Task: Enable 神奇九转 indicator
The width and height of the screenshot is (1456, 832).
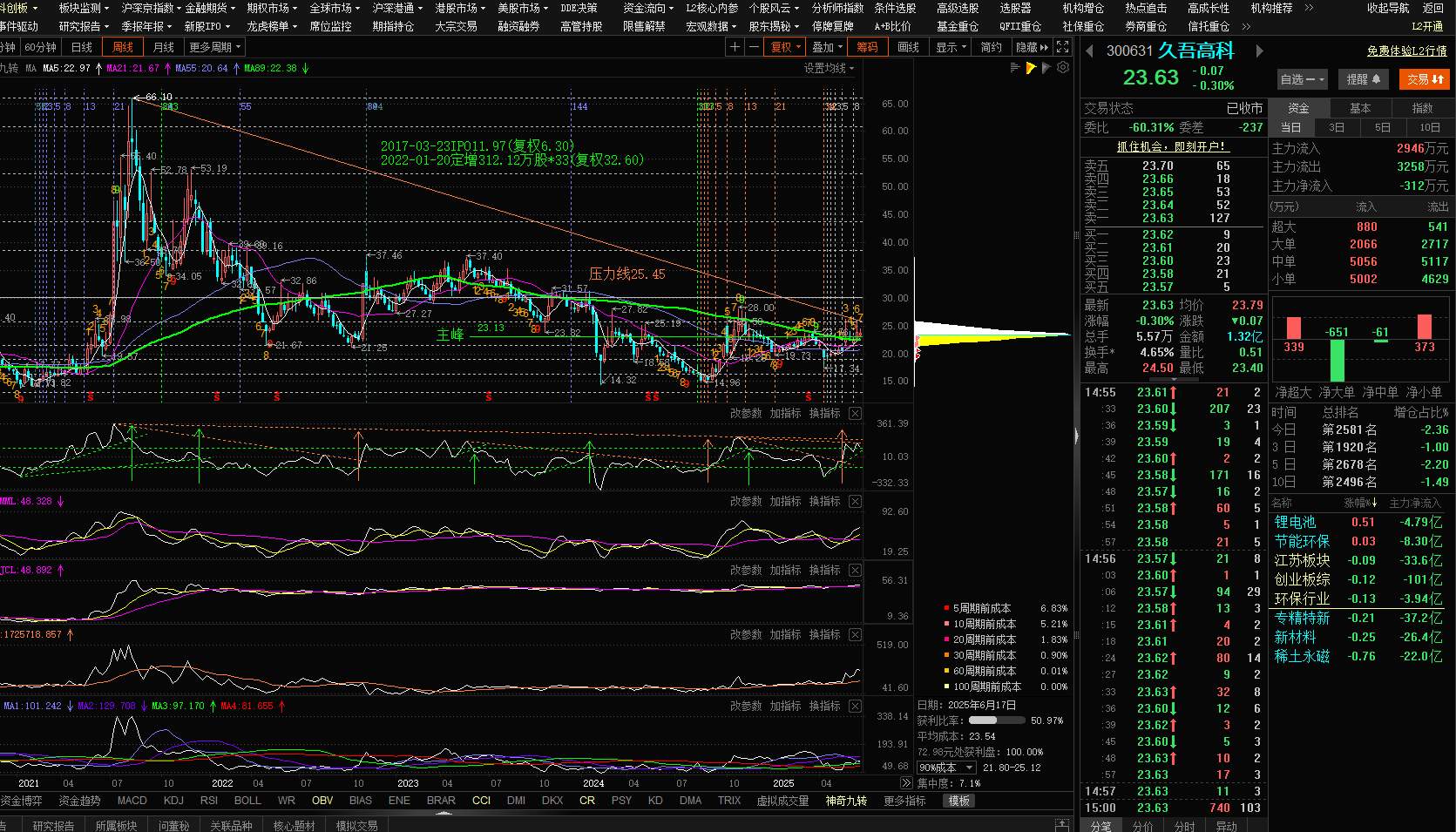Action: [x=846, y=800]
